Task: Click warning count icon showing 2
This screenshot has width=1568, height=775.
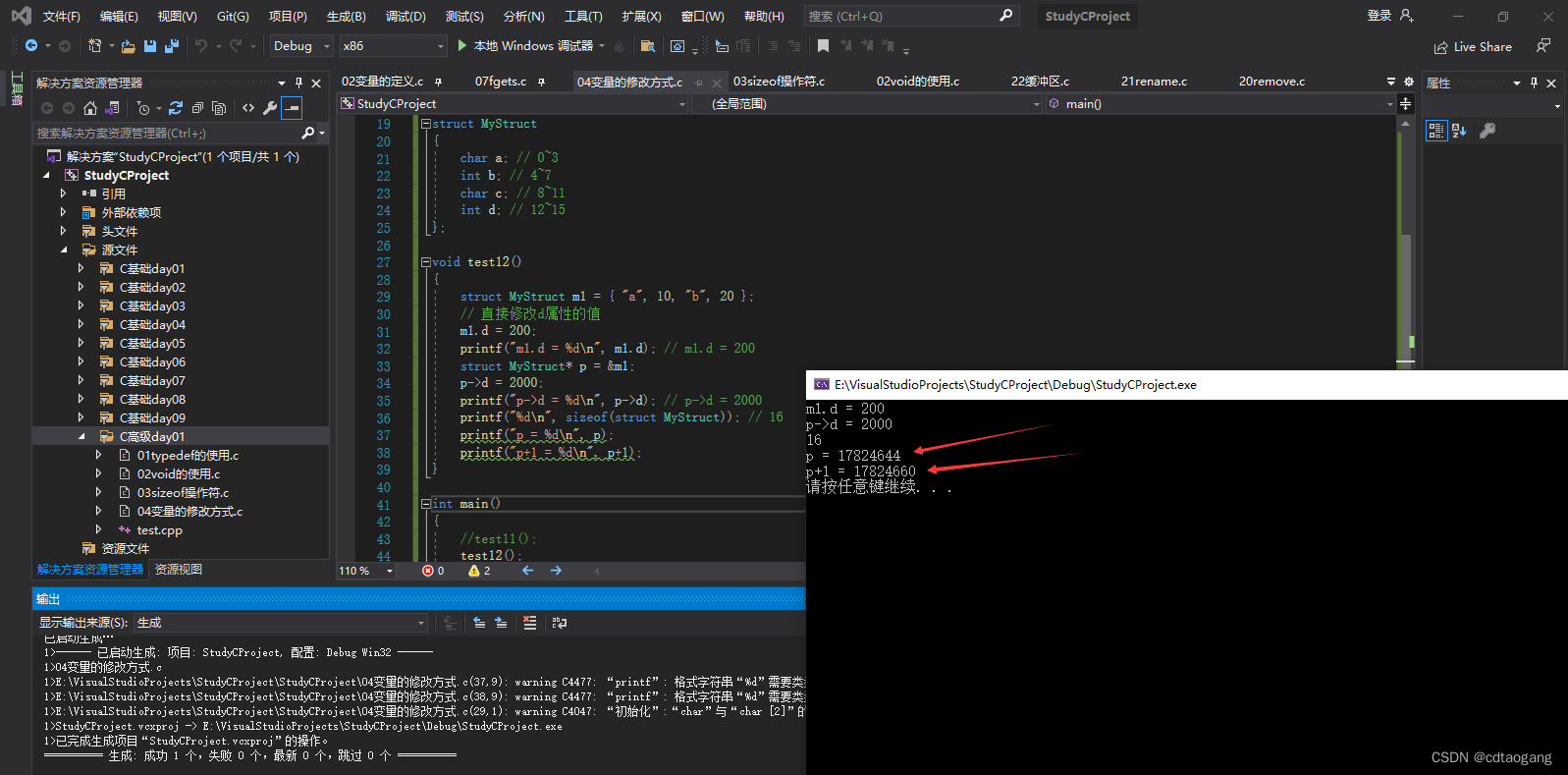Action: [x=474, y=571]
